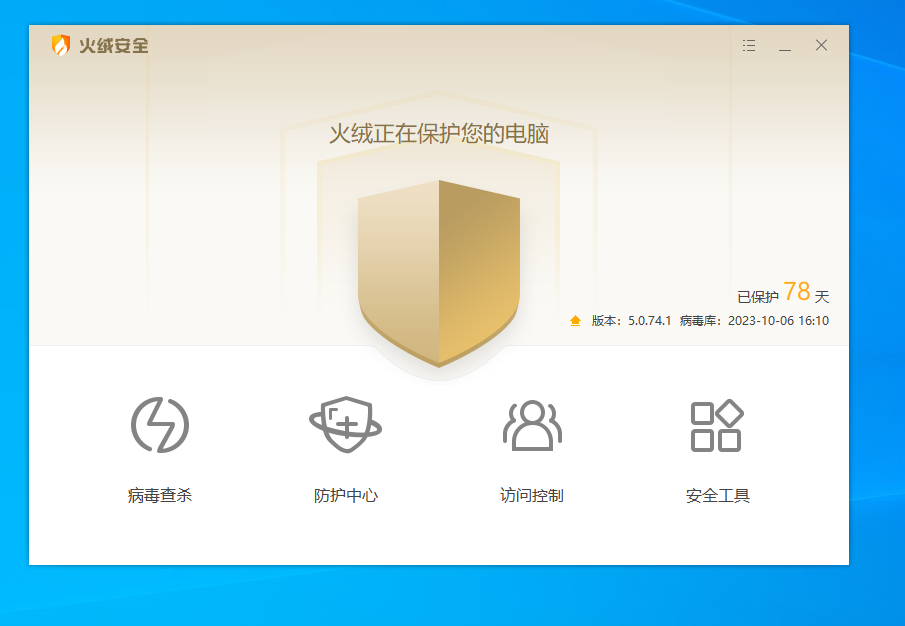Select the 病毒查杀 text label
Viewport: 905px width, 626px height.
pos(160,495)
